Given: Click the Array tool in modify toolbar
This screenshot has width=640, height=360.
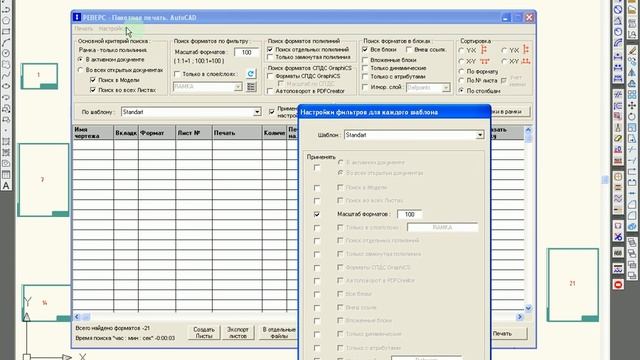Looking at the screenshot, I should coord(632,95).
